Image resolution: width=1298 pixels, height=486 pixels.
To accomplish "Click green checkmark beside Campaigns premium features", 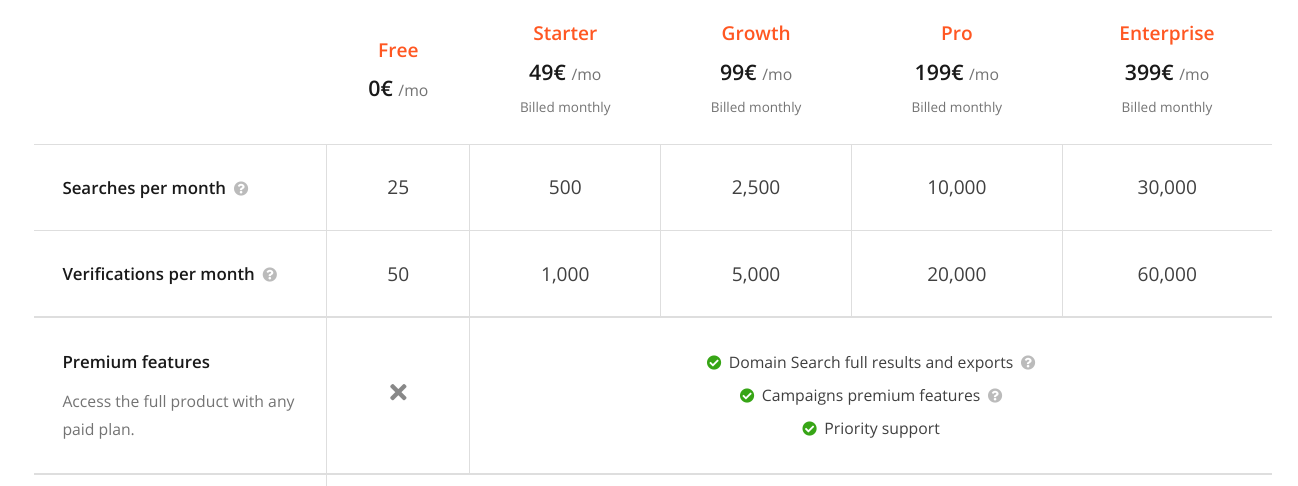I will point(747,396).
